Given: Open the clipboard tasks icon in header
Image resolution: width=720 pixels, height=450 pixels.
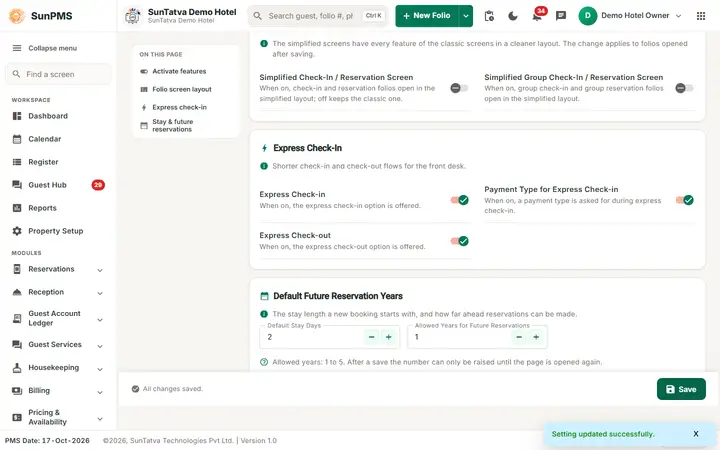Looking at the screenshot, I should coord(489,16).
